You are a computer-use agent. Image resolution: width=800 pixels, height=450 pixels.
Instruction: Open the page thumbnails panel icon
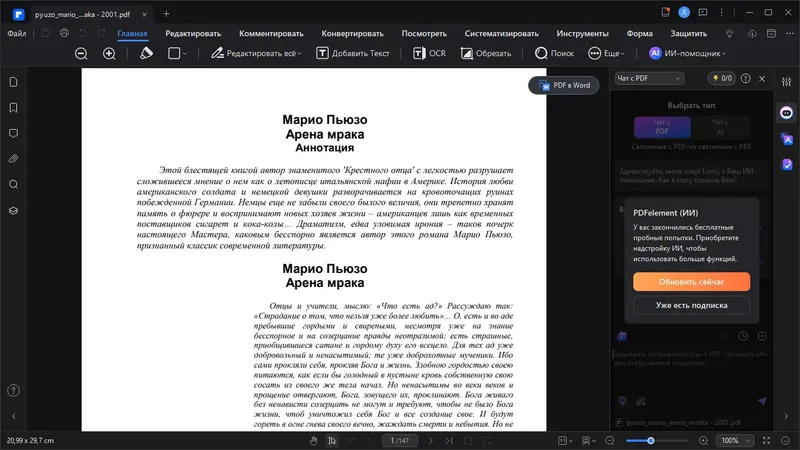pos(14,82)
